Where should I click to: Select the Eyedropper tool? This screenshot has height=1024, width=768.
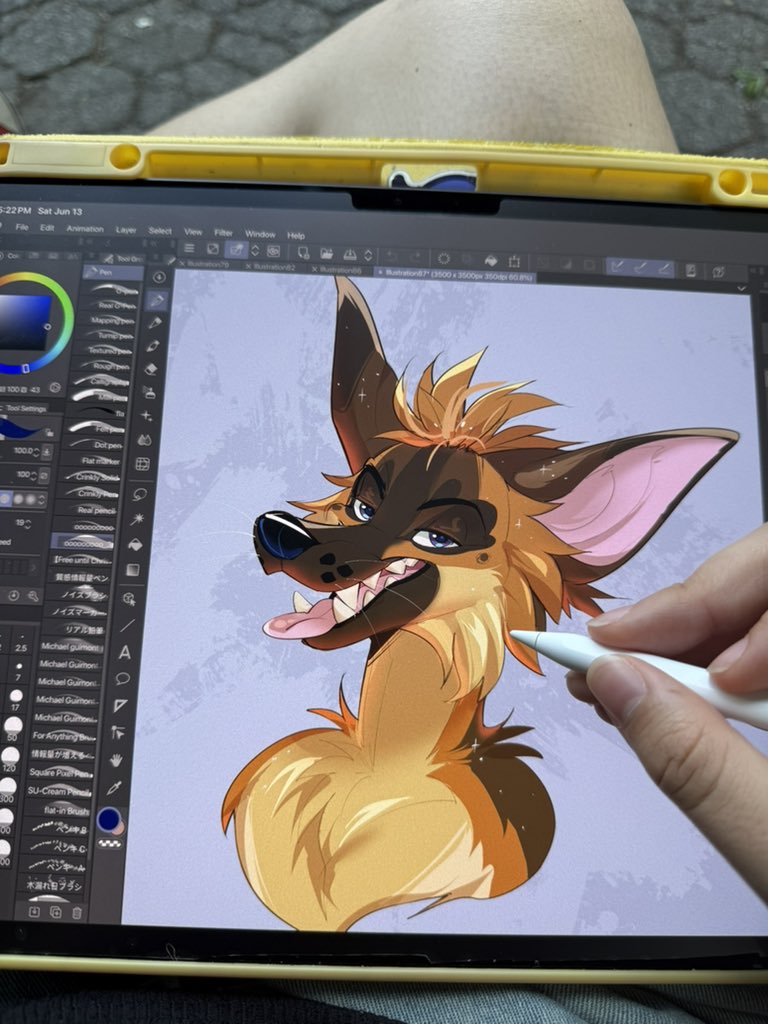[114, 788]
